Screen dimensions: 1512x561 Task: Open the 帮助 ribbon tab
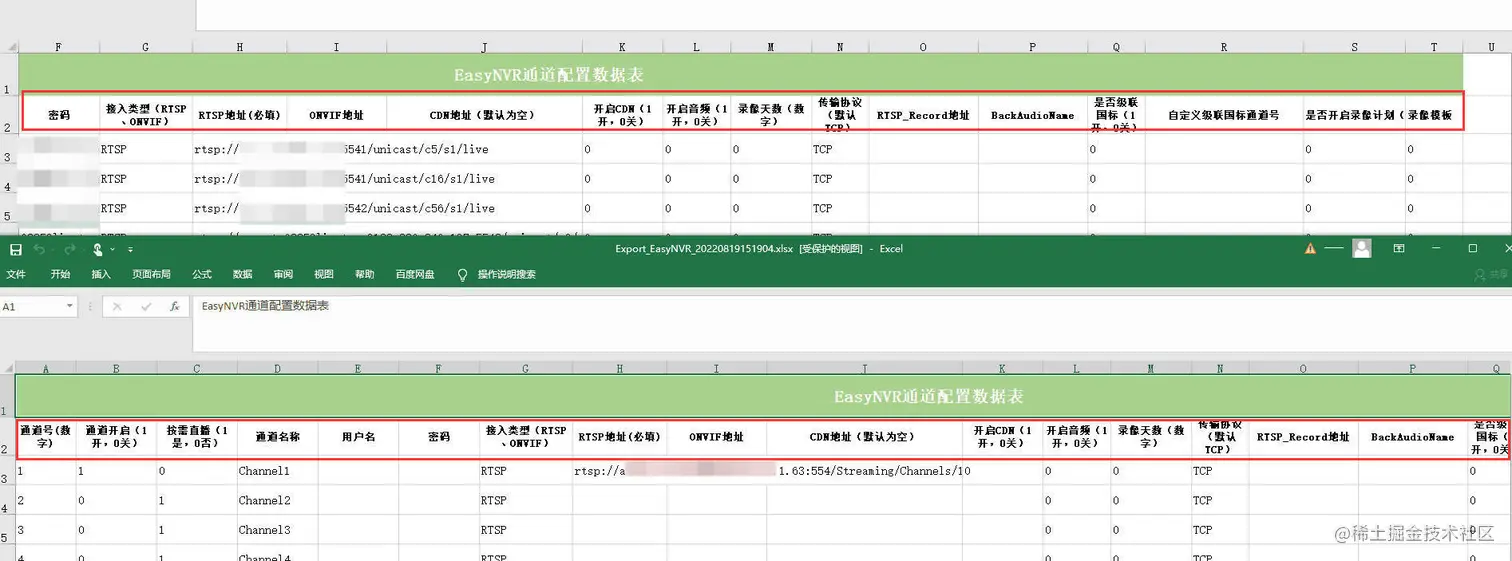point(365,274)
